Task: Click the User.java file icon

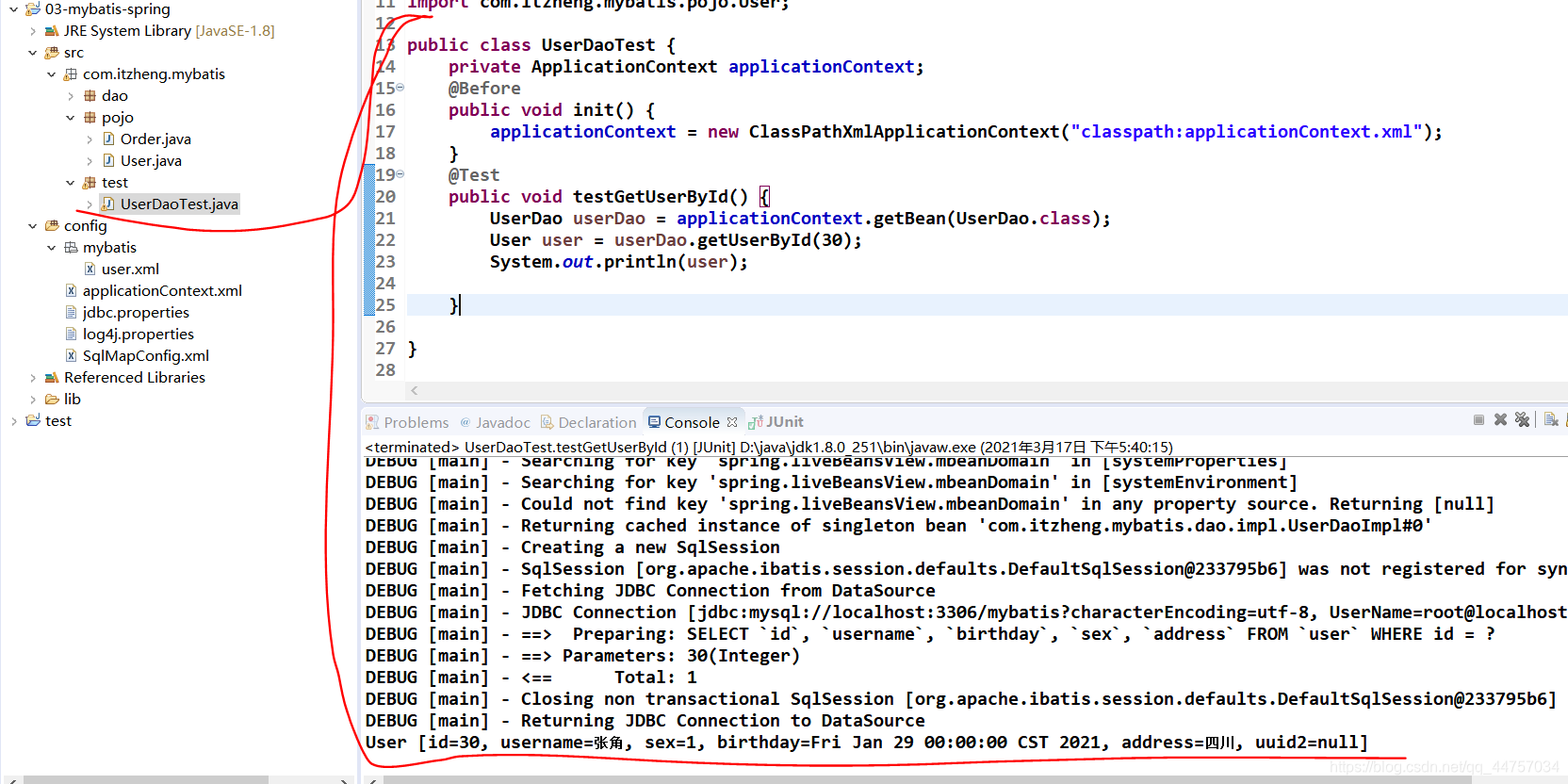Action: 108,160
